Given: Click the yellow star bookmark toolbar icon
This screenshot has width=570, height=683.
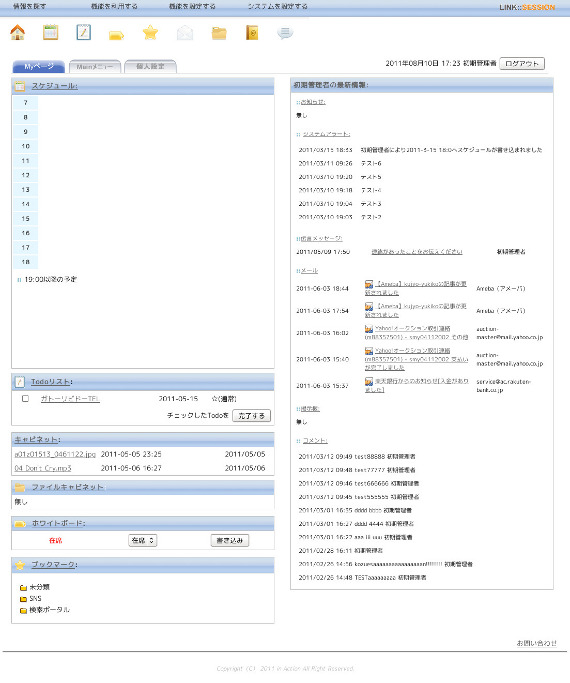Looking at the screenshot, I should (x=150, y=33).
